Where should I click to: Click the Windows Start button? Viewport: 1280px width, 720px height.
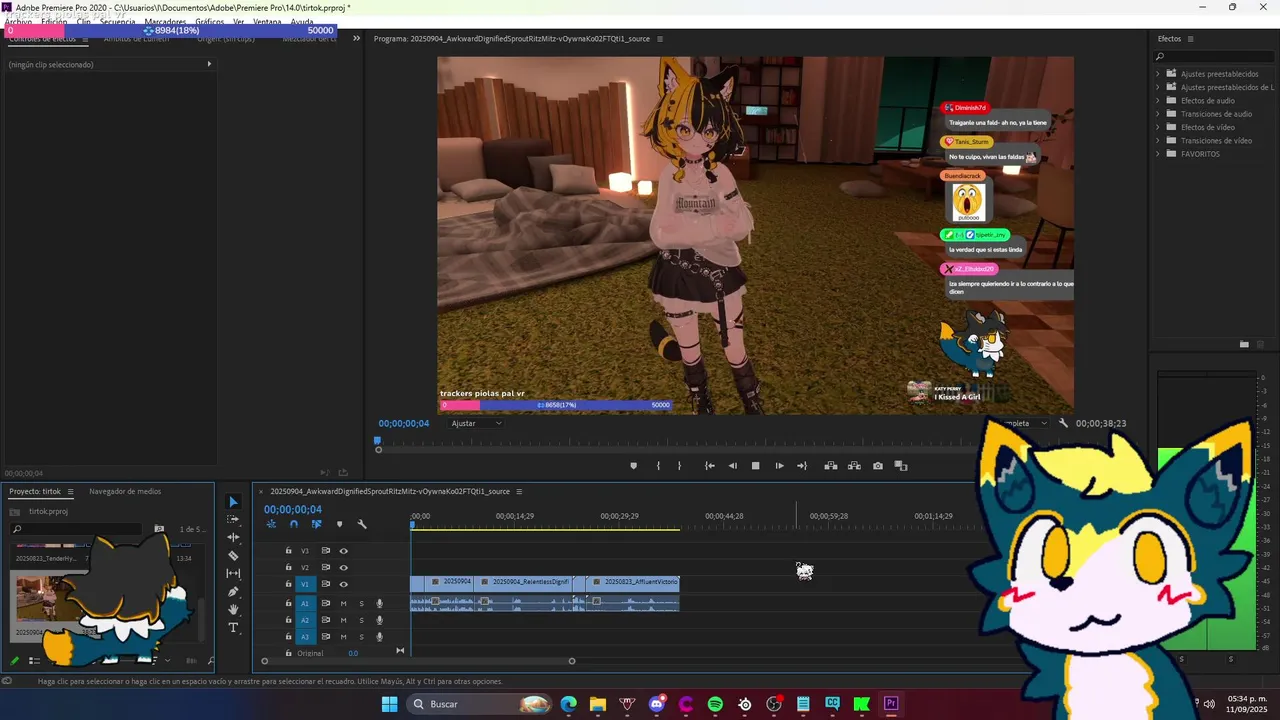pos(389,704)
